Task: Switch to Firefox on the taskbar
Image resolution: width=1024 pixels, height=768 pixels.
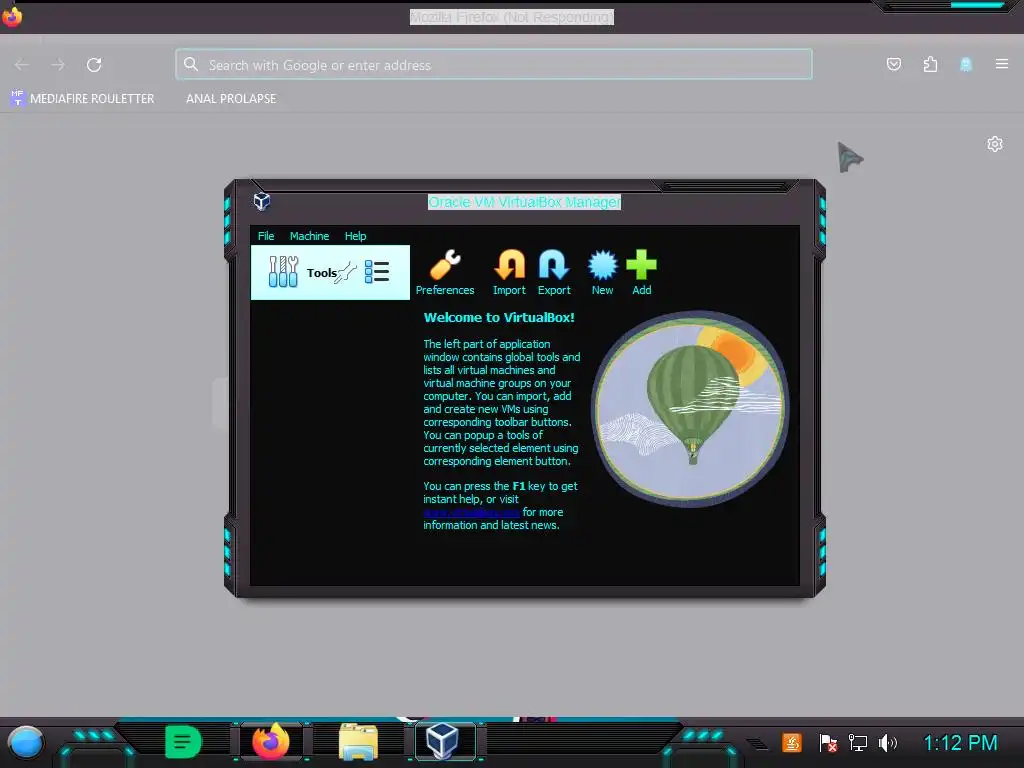Action: tap(270, 742)
